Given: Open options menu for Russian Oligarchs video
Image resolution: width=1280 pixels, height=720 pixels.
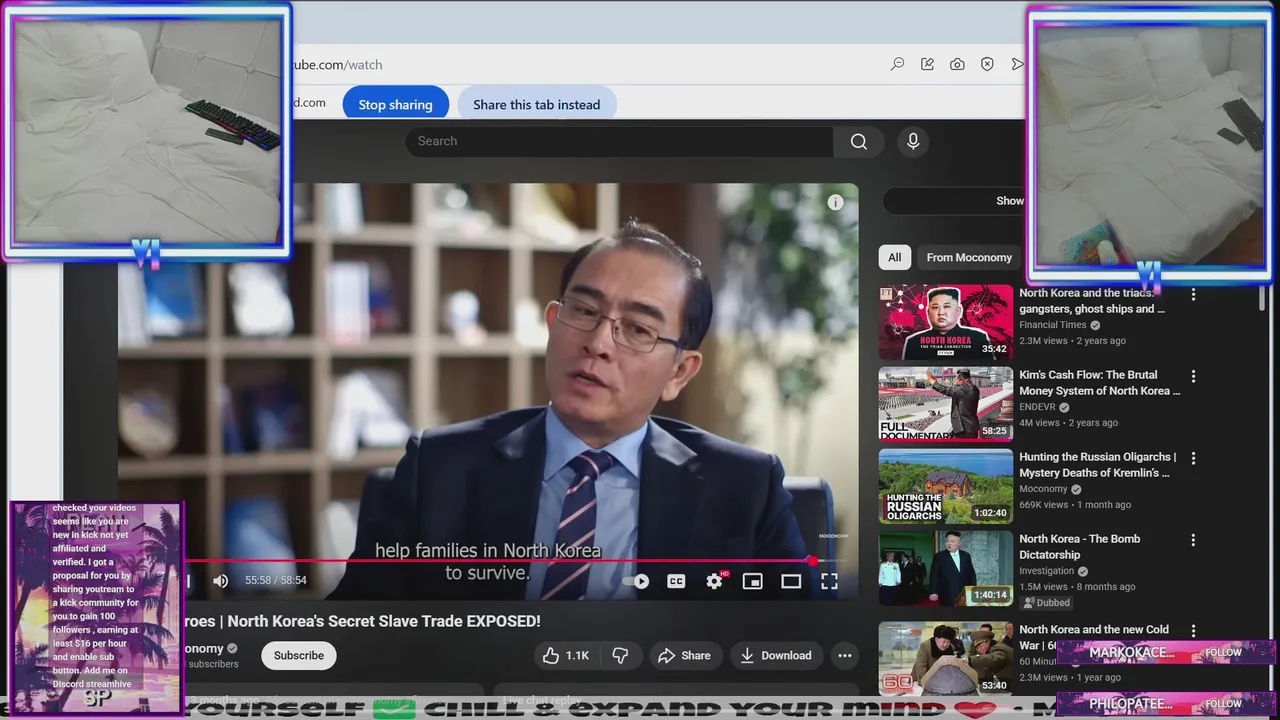Looking at the screenshot, I should [1193, 458].
